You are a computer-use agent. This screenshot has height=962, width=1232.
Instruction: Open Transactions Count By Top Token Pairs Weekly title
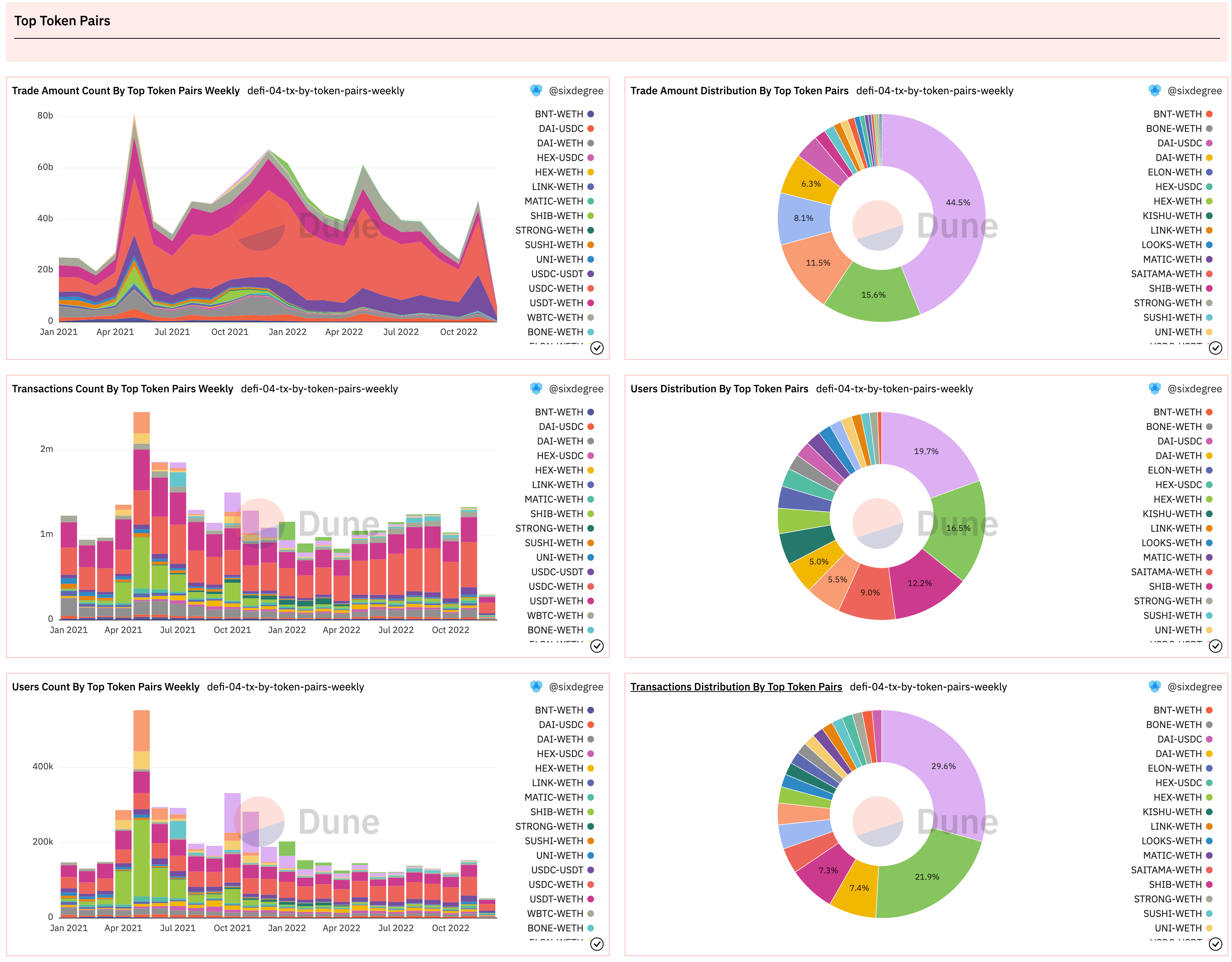click(x=122, y=389)
